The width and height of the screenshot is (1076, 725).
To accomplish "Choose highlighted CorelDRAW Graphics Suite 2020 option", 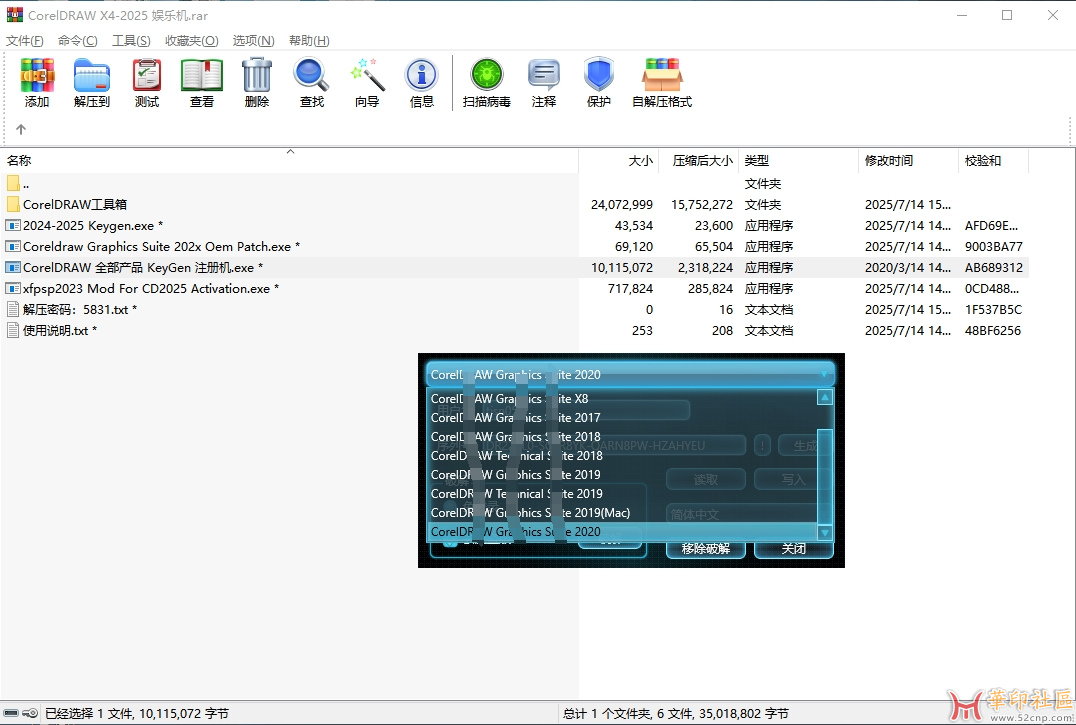I will (x=621, y=532).
